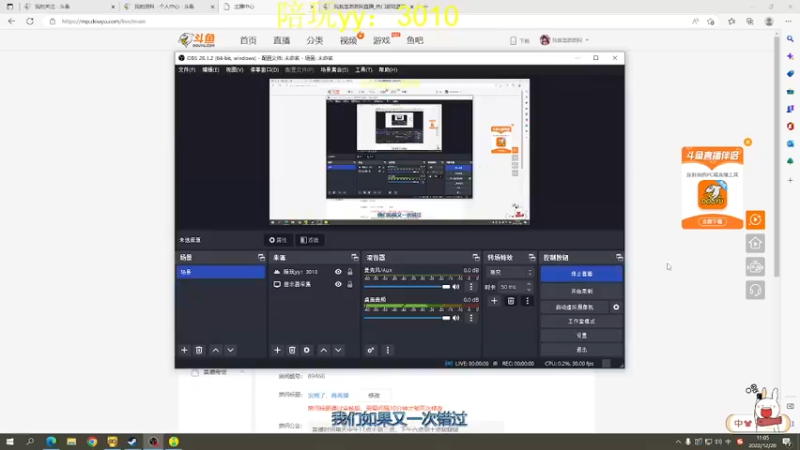800x450 pixels.
Task: Open advanced audio properties via mixer gear icon
Action: (371, 351)
